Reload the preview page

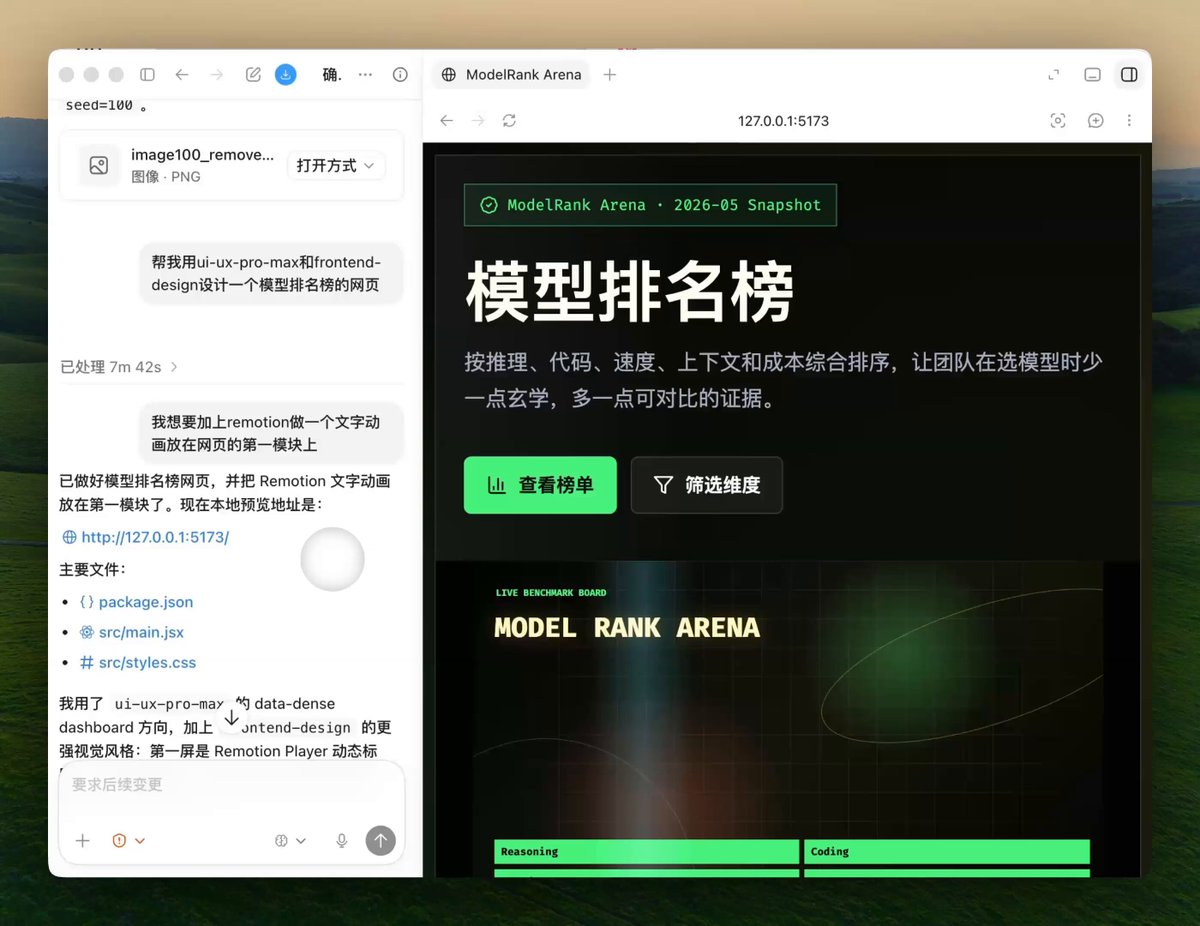click(509, 121)
